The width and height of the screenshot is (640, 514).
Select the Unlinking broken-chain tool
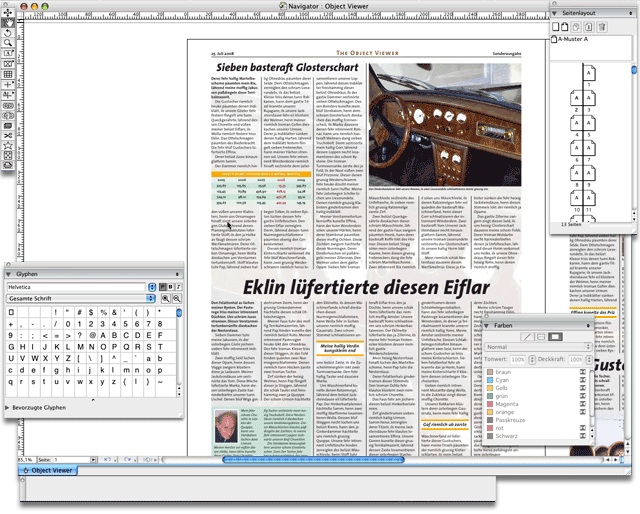pos(8,116)
